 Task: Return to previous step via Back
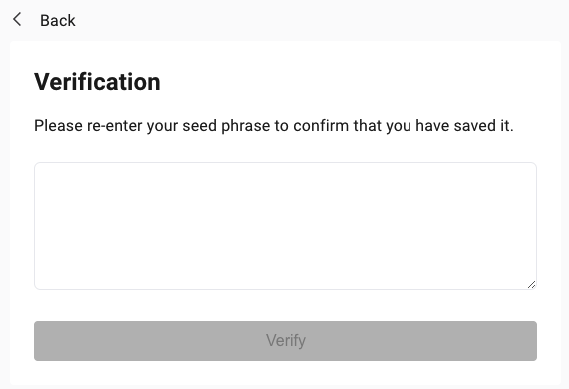[58, 21]
